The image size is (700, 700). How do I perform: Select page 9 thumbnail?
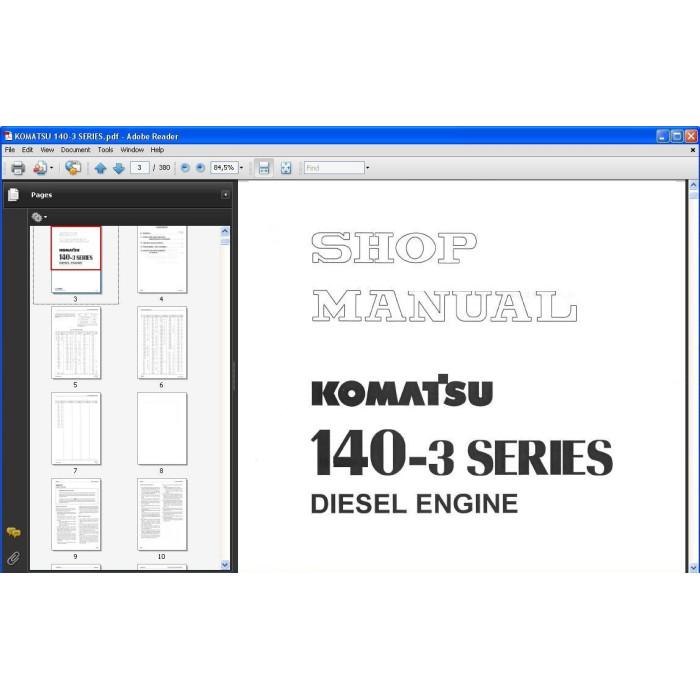click(76, 514)
